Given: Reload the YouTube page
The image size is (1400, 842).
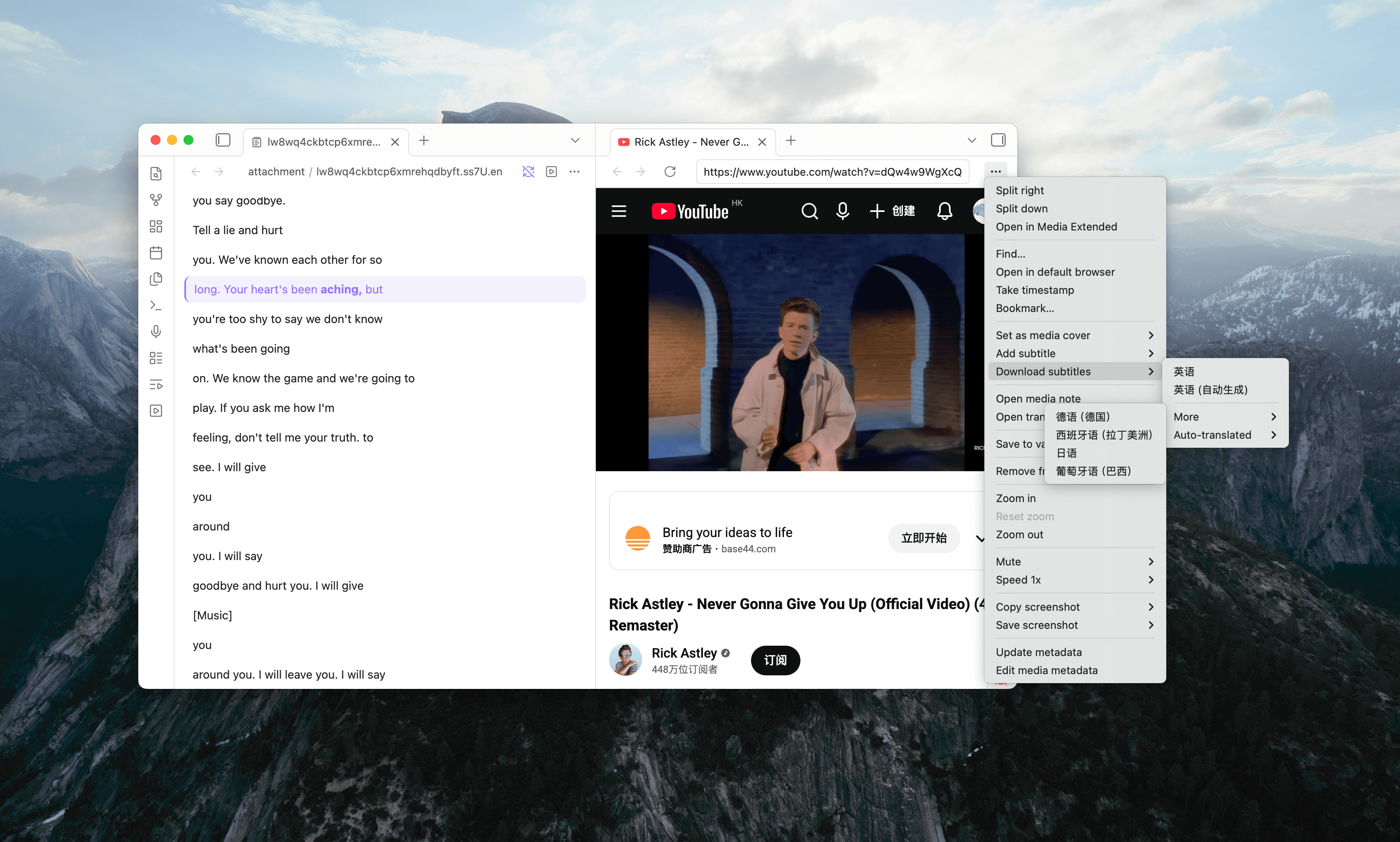Looking at the screenshot, I should (670, 171).
